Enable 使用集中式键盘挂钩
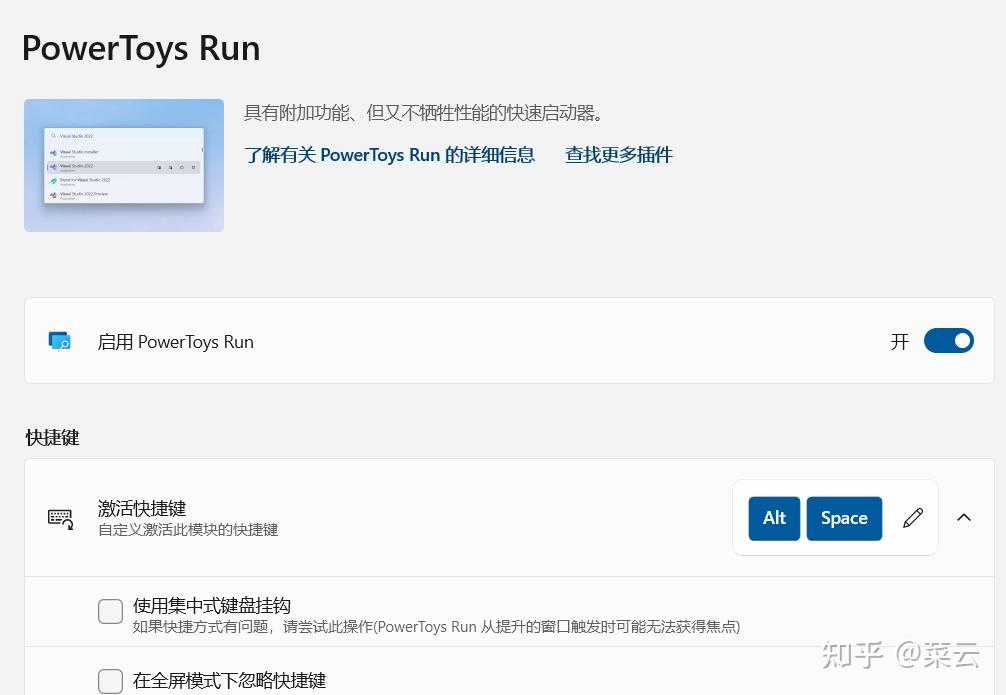The image size is (1006, 695). [110, 611]
